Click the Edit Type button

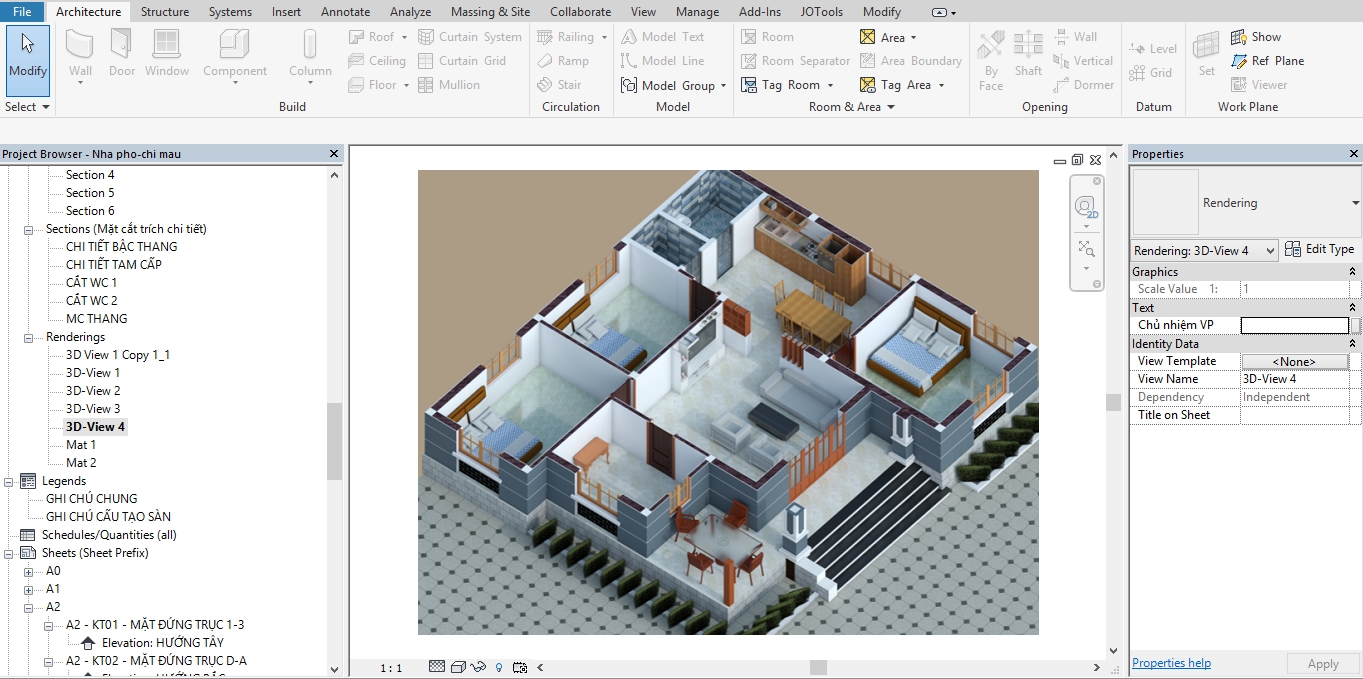click(x=1320, y=249)
